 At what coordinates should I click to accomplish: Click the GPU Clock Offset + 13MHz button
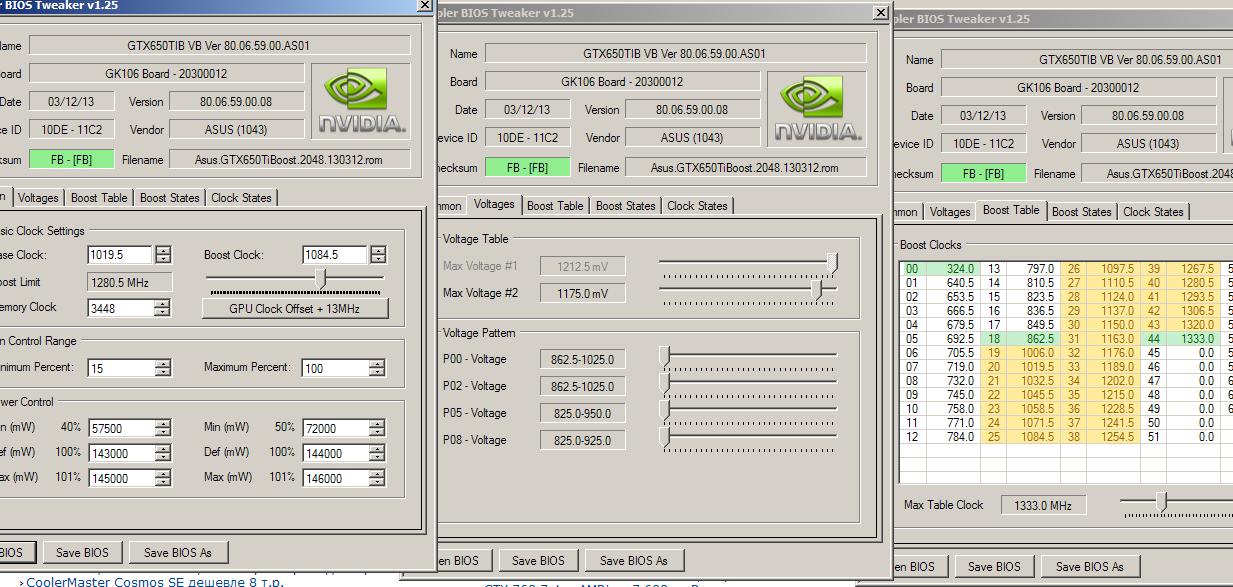point(294,308)
